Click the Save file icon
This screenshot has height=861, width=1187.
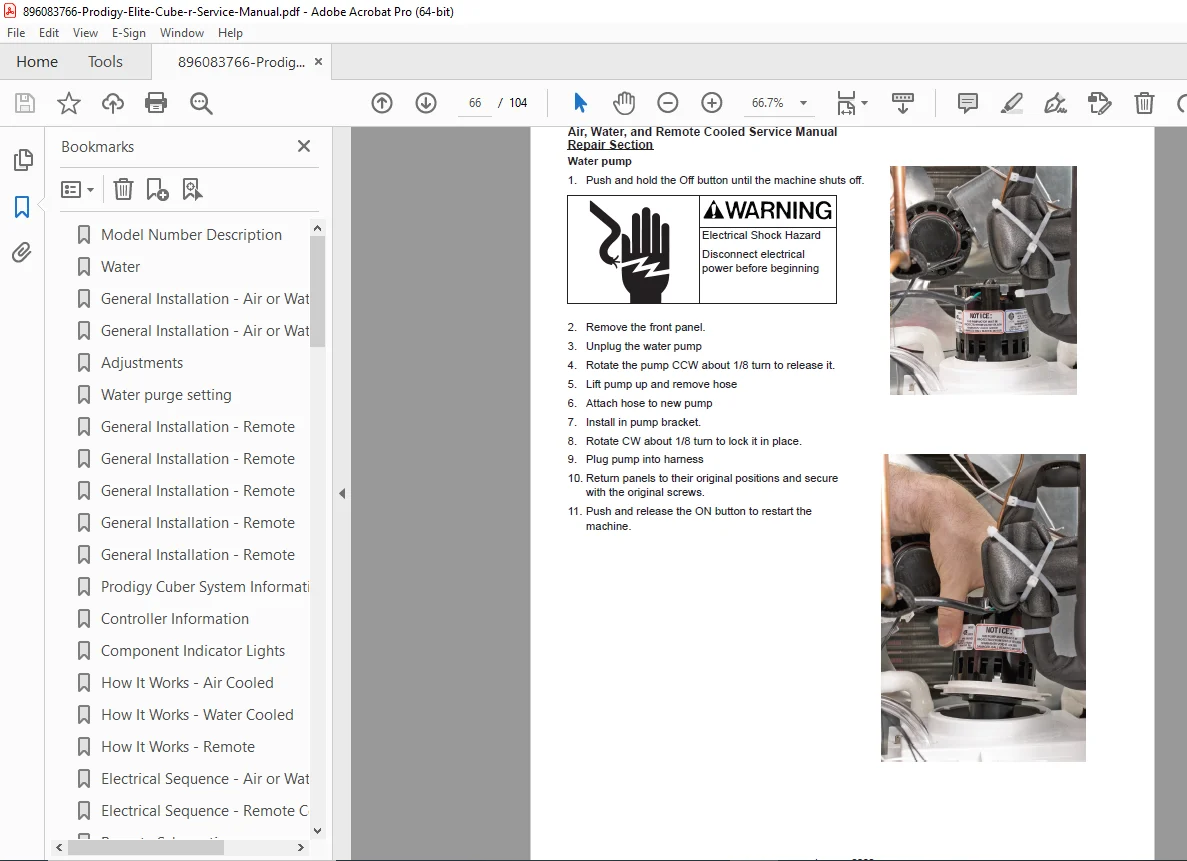point(25,103)
